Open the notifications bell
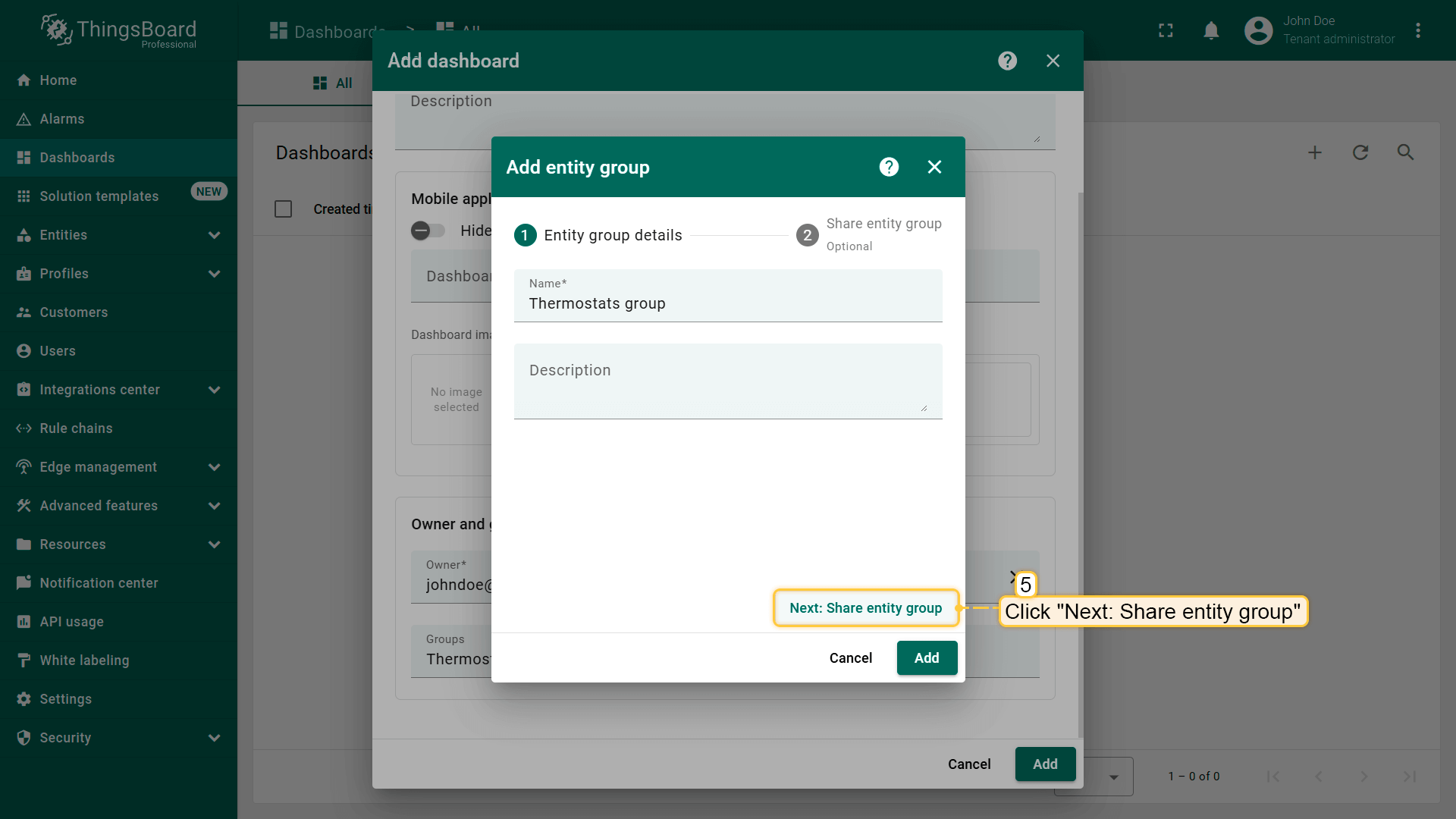The width and height of the screenshot is (1456, 819). pos(1211,30)
